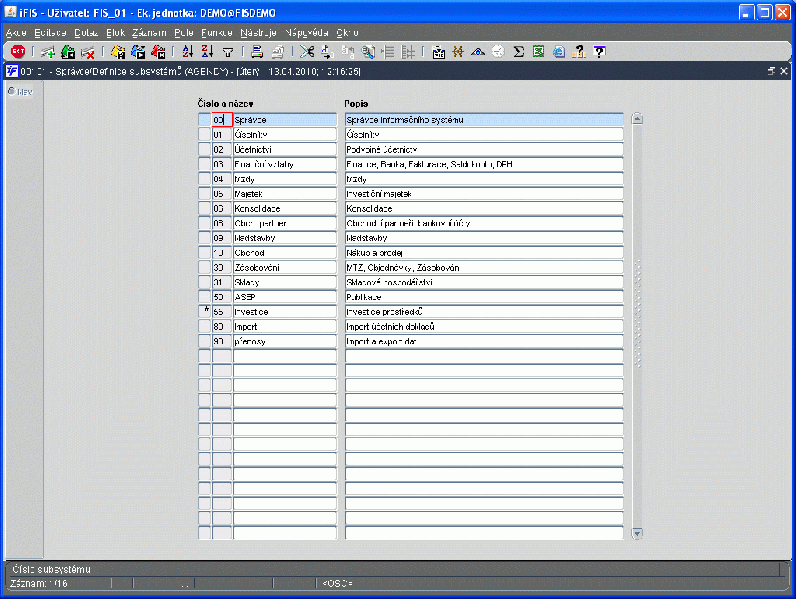Click the 'Nákup a prodej' description cell
796x599 pixels.
pyautogui.click(x=484, y=252)
